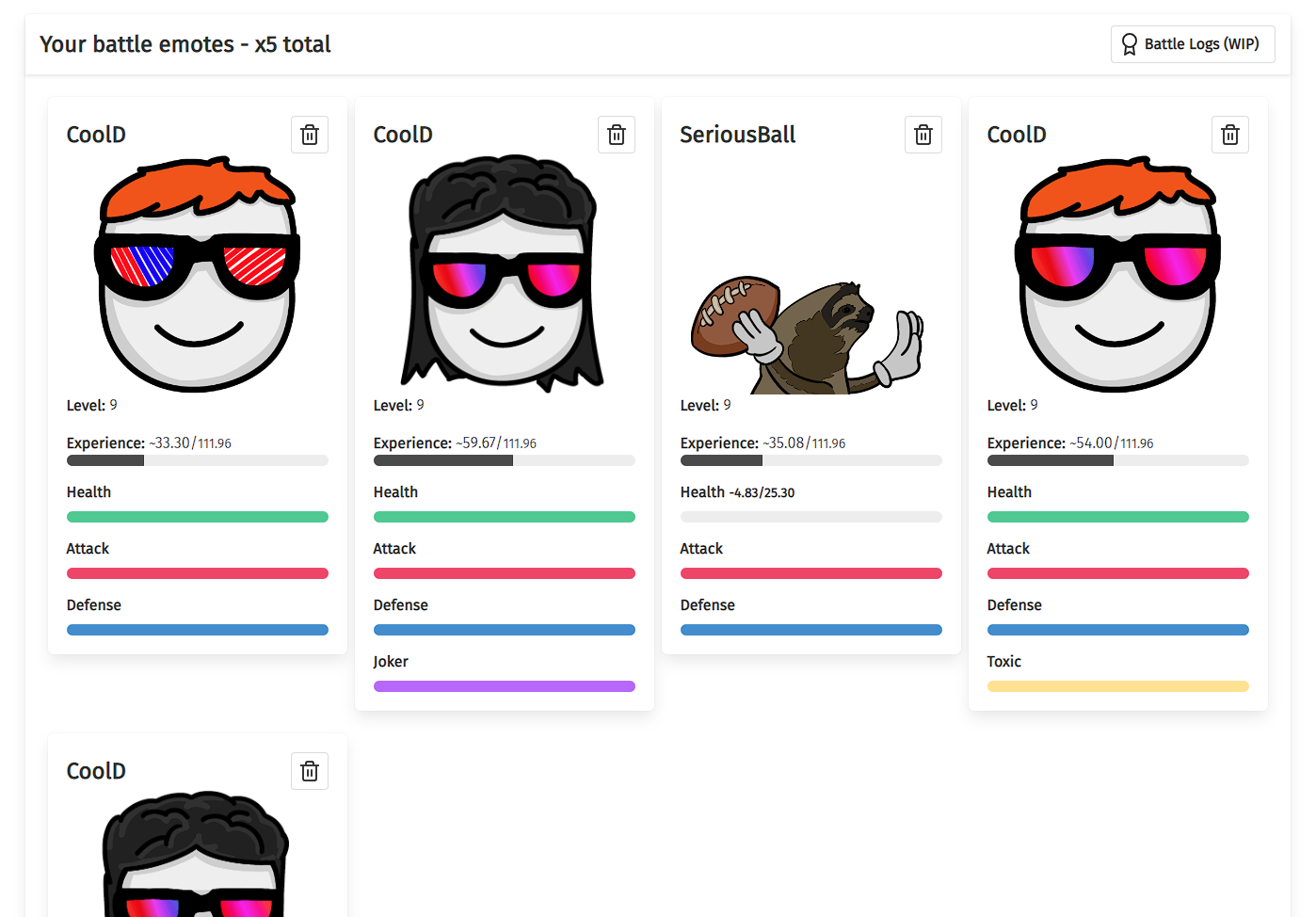Click the "SeriousBall" card title
Image resolution: width=1316 pixels, height=917 pixels.
(x=738, y=135)
